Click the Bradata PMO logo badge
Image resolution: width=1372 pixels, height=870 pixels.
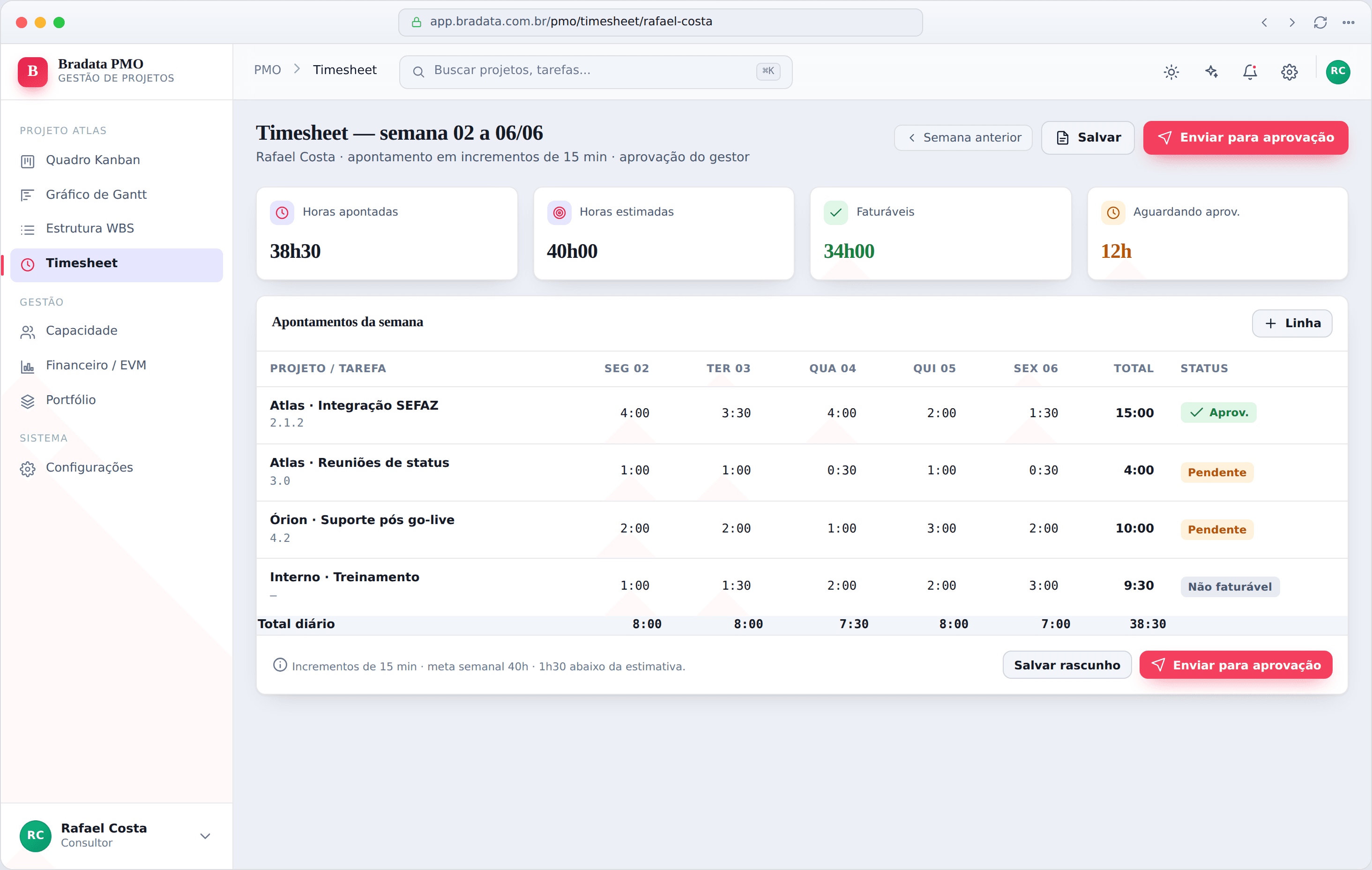pyautogui.click(x=32, y=71)
